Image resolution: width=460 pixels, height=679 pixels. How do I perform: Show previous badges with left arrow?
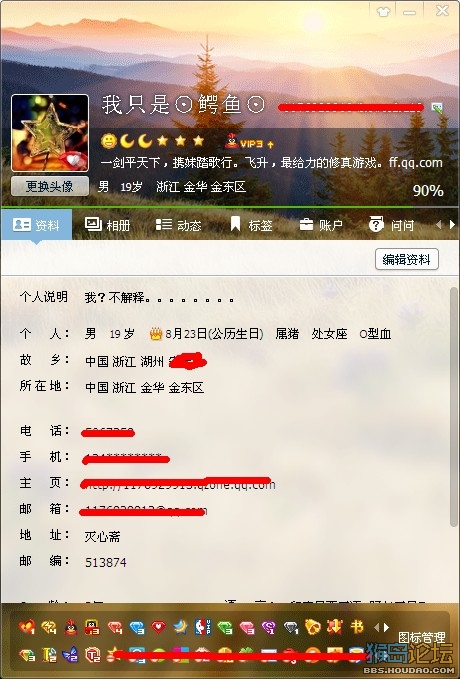(x=376, y=627)
